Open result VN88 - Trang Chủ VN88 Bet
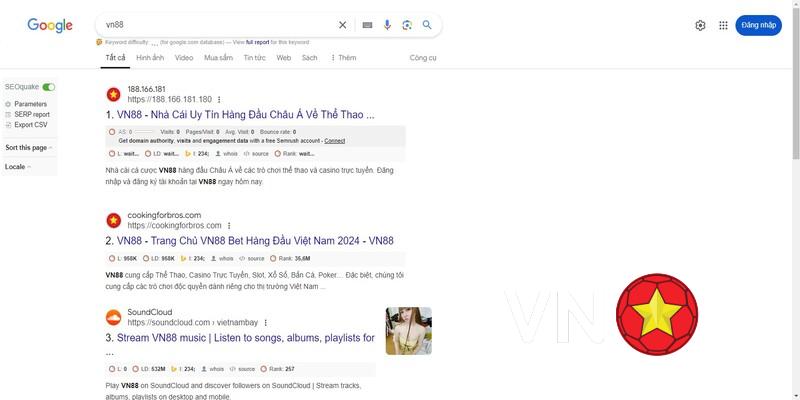The height and width of the screenshot is (400, 800). [255, 241]
